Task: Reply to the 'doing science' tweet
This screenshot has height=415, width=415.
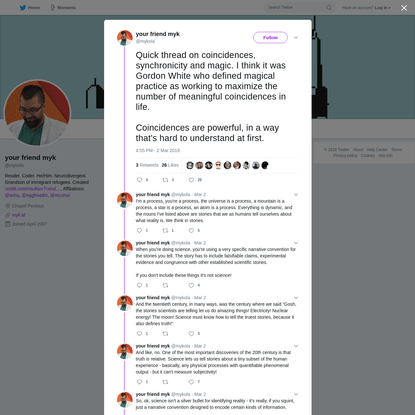Action: (140, 285)
